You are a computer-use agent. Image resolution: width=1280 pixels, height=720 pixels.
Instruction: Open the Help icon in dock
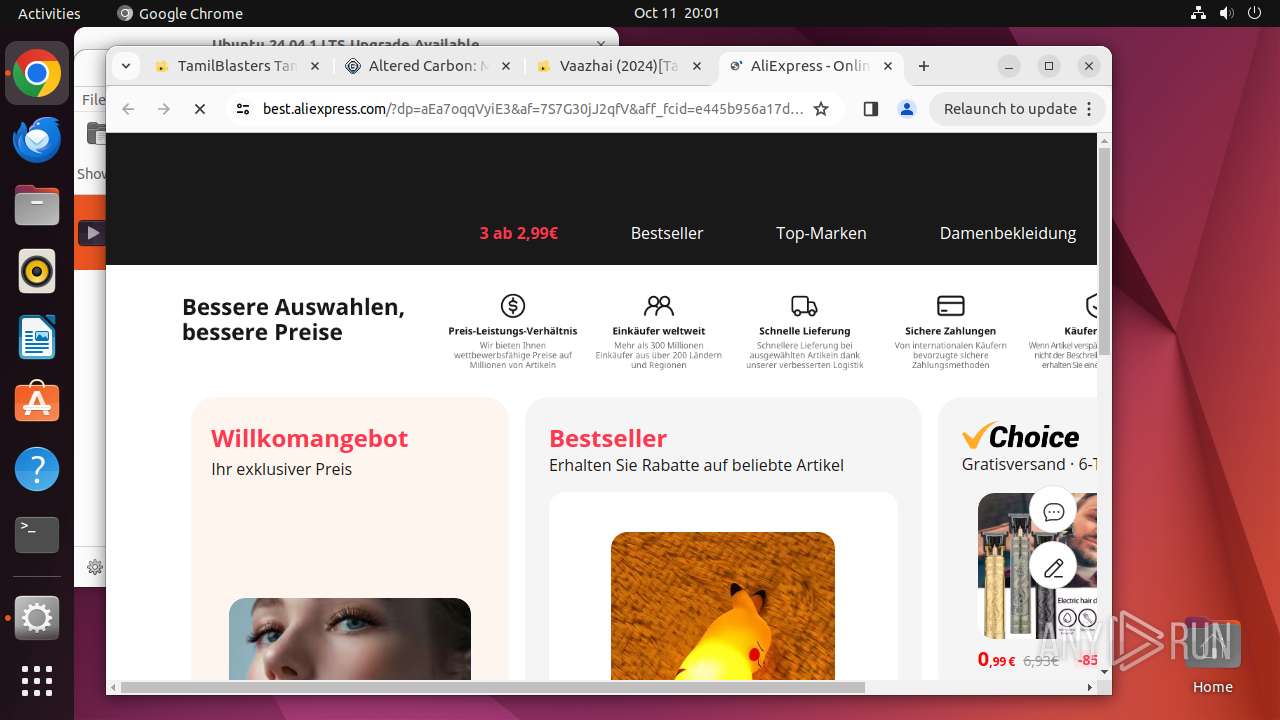(37, 469)
